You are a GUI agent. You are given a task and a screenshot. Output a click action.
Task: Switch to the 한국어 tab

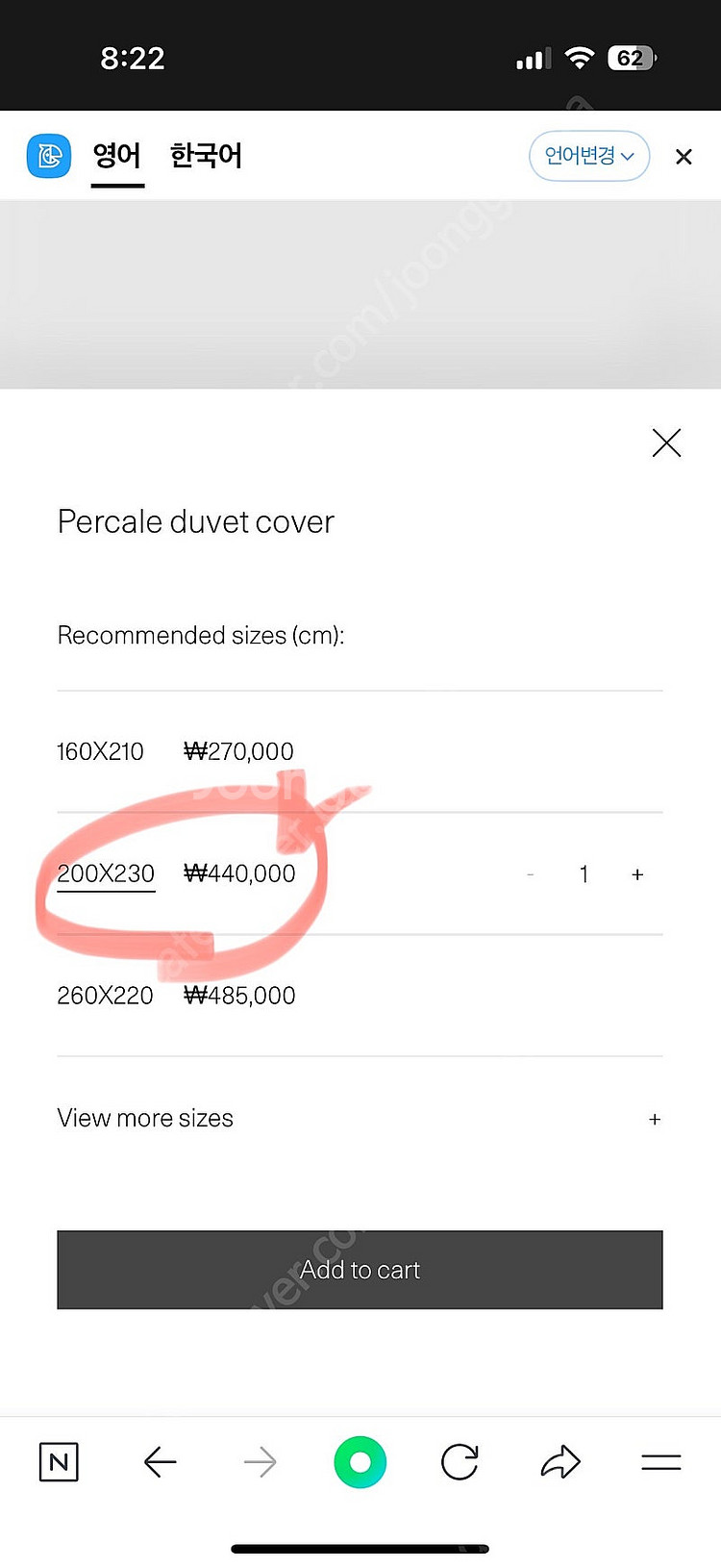[x=206, y=156]
